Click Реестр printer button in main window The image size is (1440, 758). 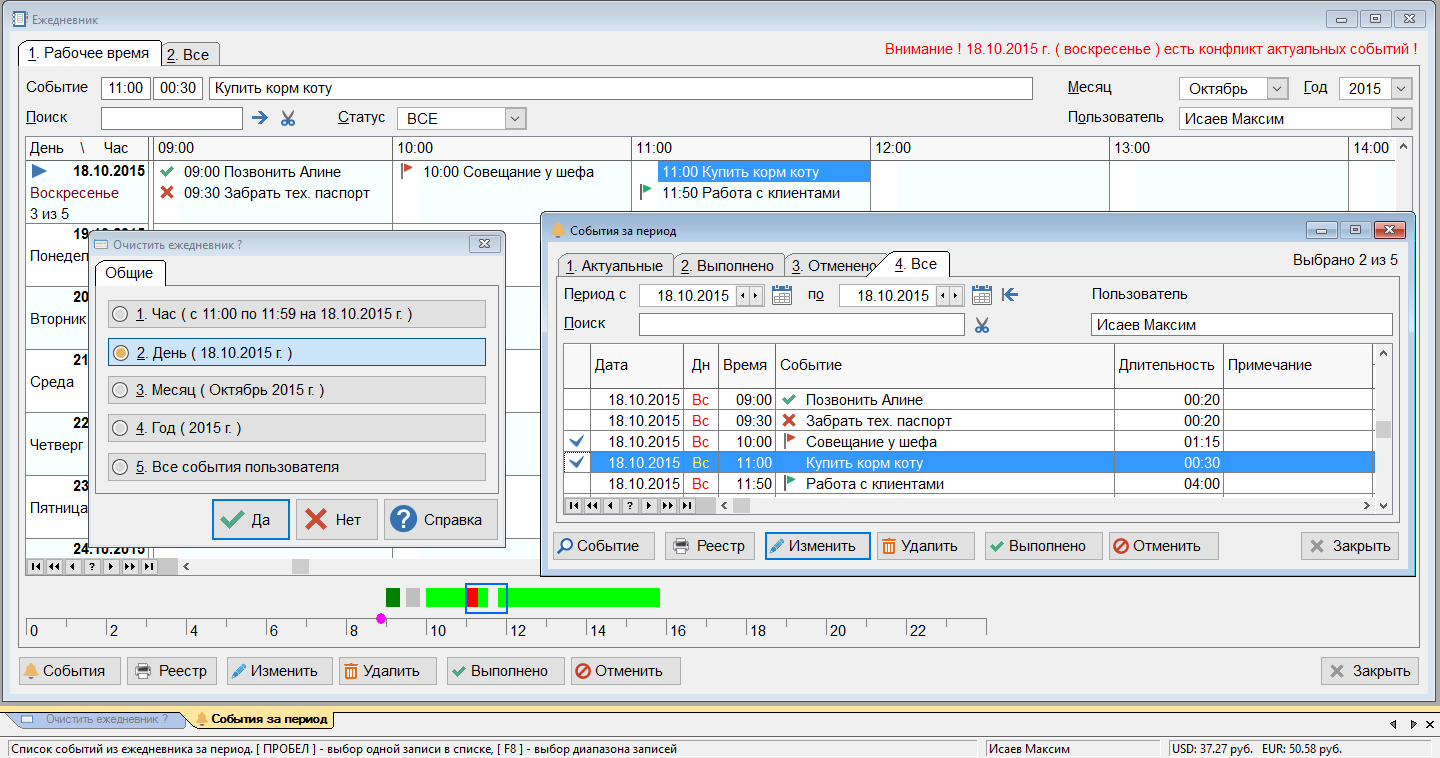tap(172, 671)
